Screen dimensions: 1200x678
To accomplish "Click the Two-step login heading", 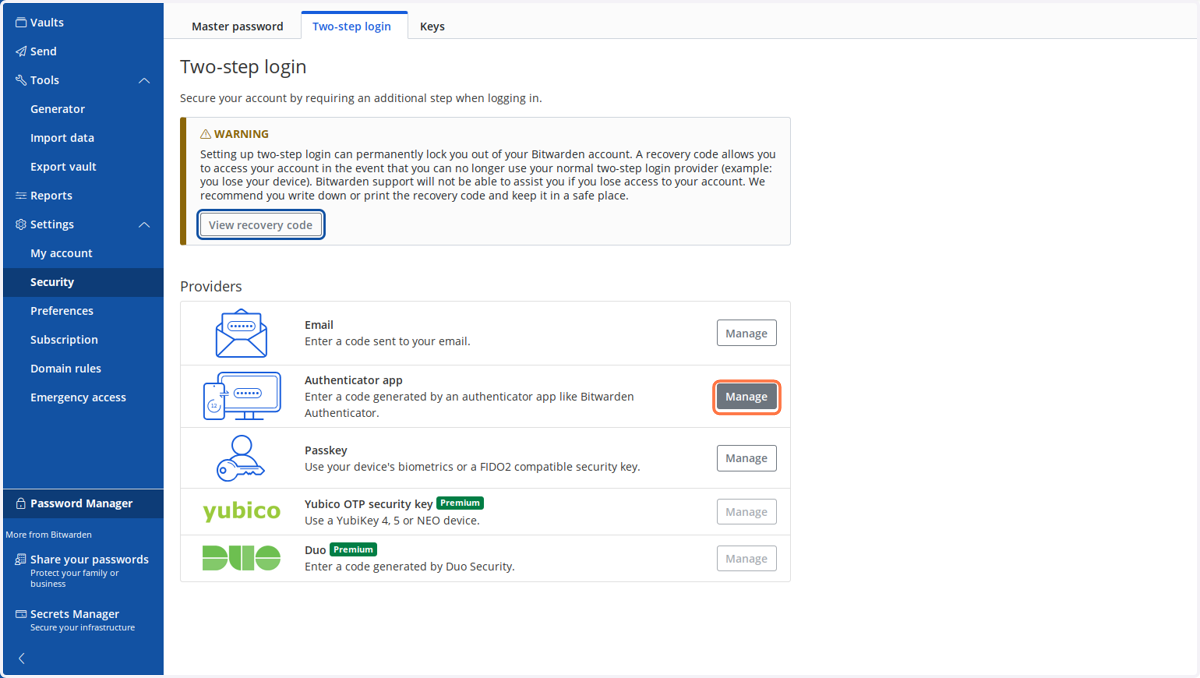I will [x=243, y=67].
